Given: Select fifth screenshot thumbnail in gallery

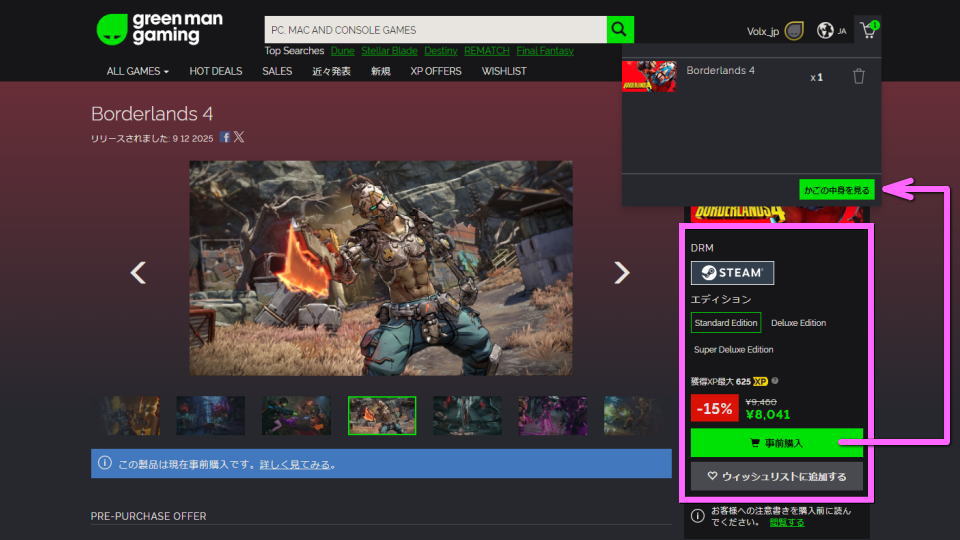Looking at the screenshot, I should point(467,416).
